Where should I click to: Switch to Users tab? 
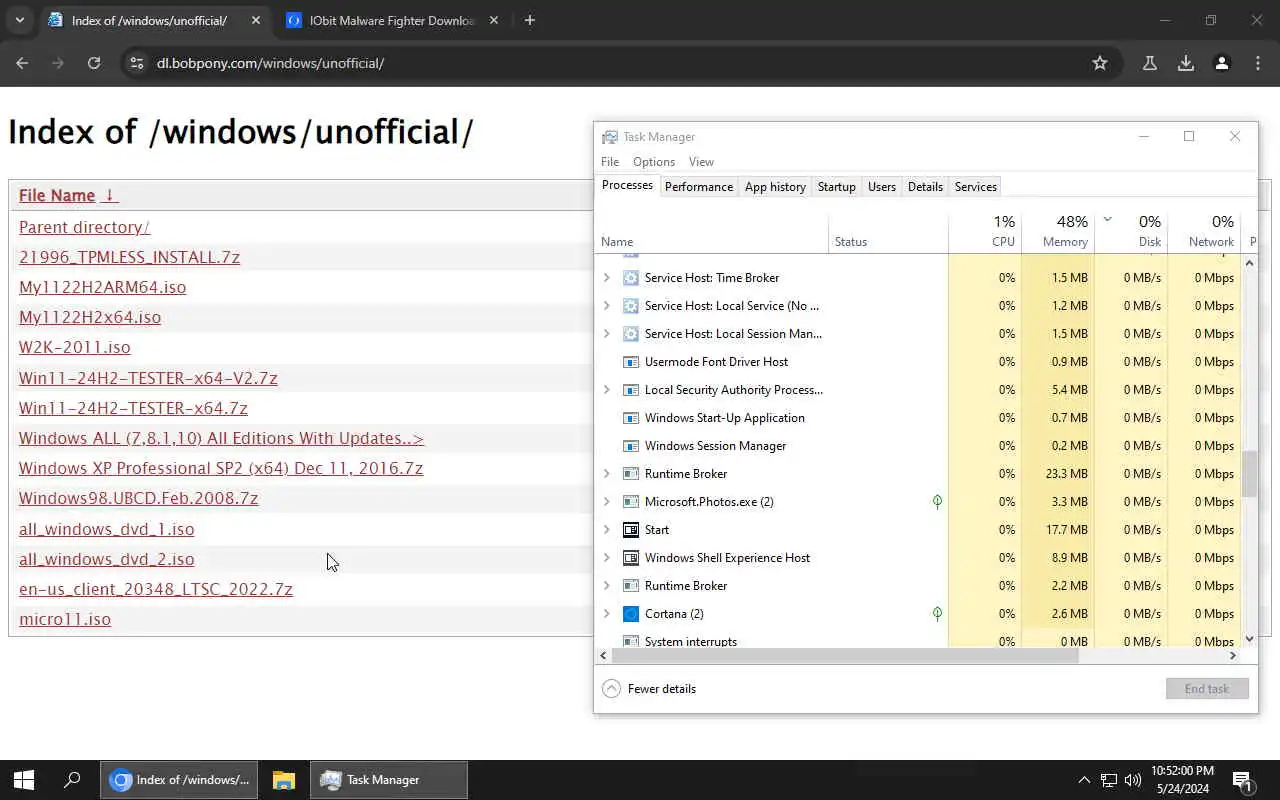[882, 187]
